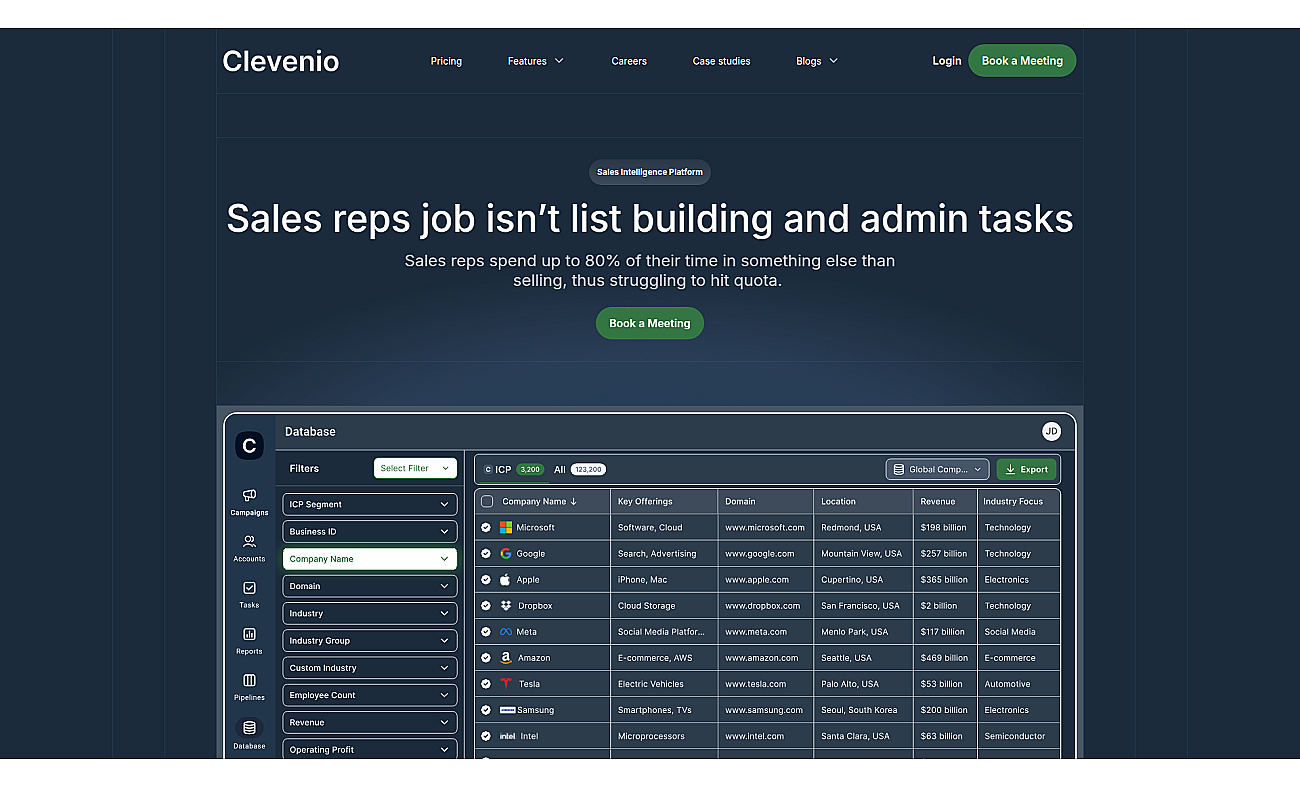The height and width of the screenshot is (788, 1300).
Task: Open the Campaigns megaphone icon in sidebar
Action: pyautogui.click(x=249, y=495)
